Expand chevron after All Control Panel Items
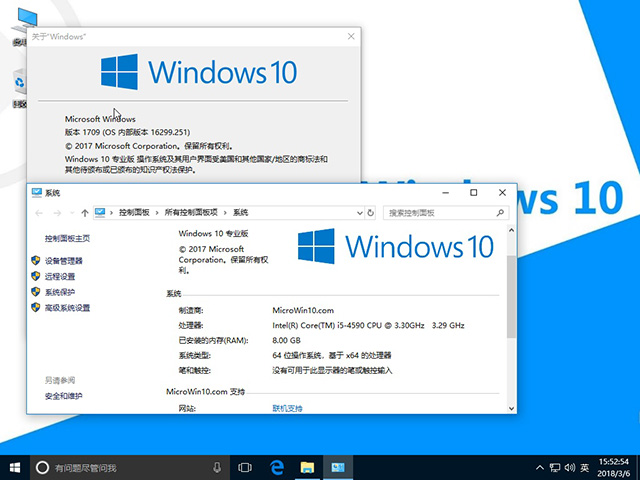Image resolution: width=640 pixels, height=480 pixels. pos(225,213)
